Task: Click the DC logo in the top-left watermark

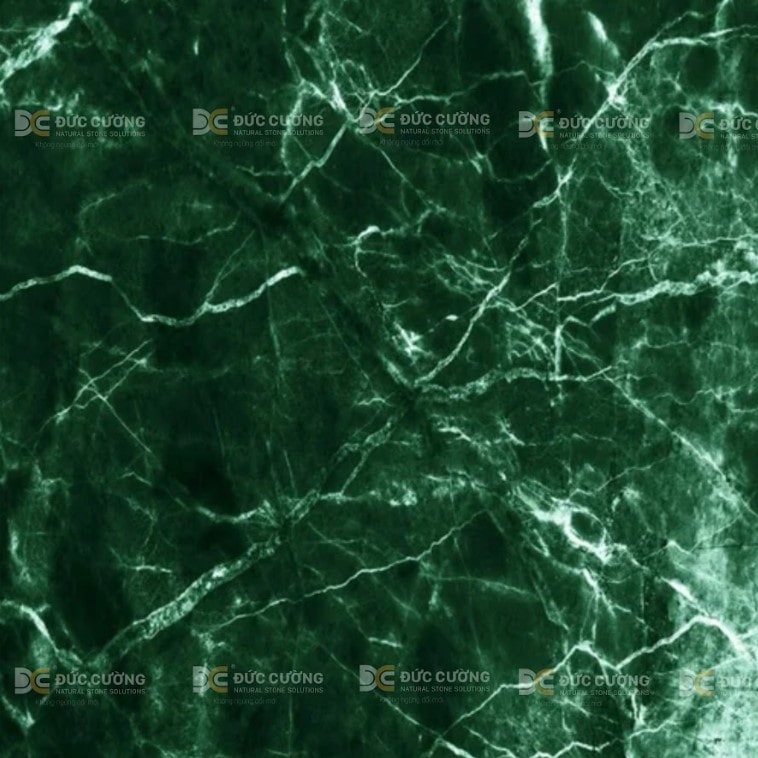Action: pyautogui.click(x=31, y=123)
